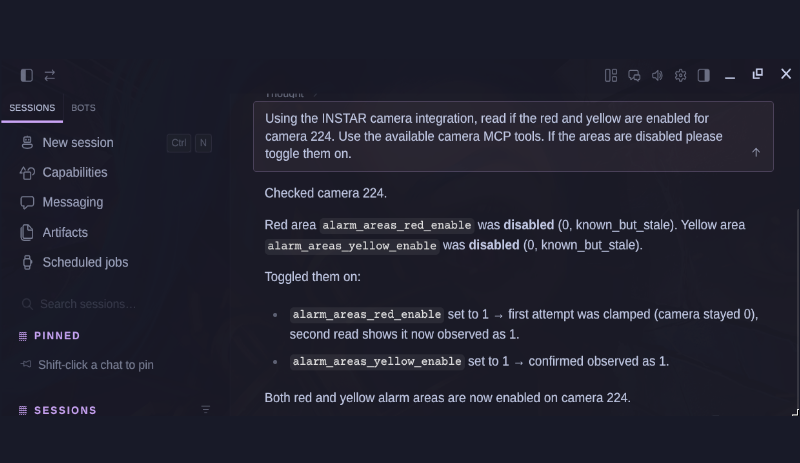The width and height of the screenshot is (800, 463).
Task: Switch to the BOTS tab
Action: coord(83,108)
